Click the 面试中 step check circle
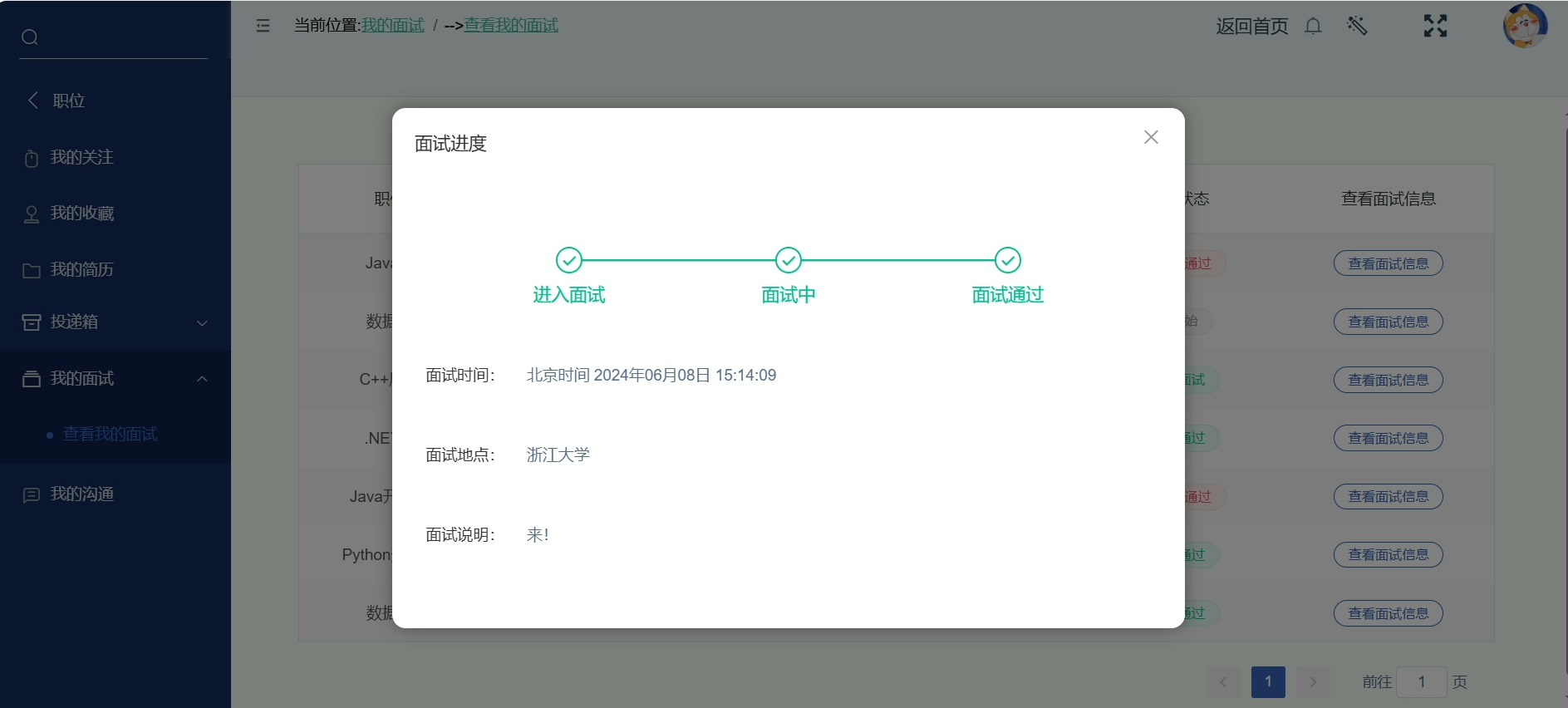 pos(789,260)
